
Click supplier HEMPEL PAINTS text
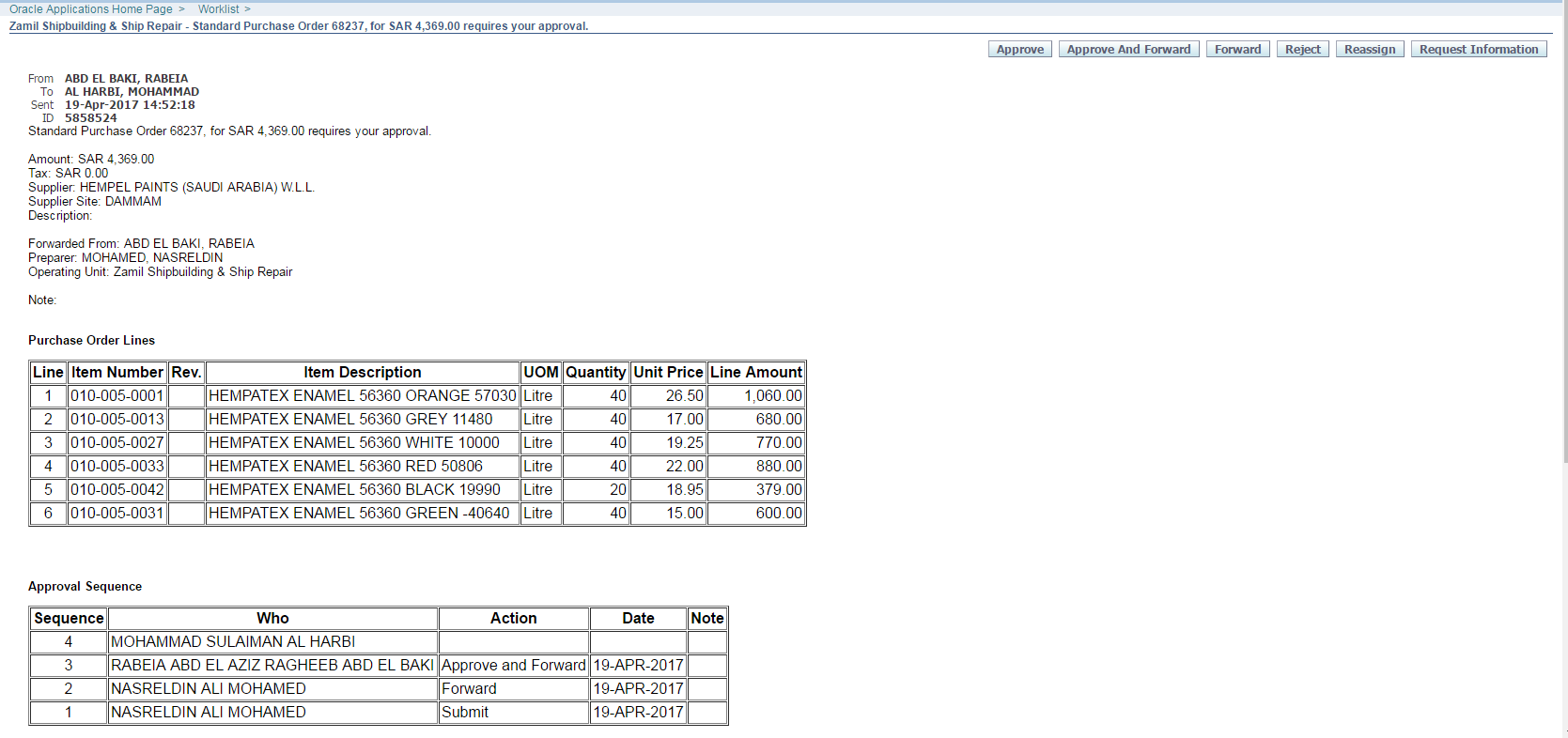click(197, 187)
